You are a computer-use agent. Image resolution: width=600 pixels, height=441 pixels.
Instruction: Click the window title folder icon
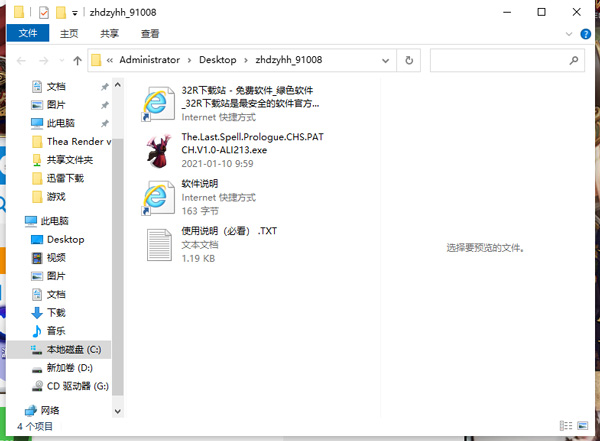[19, 12]
